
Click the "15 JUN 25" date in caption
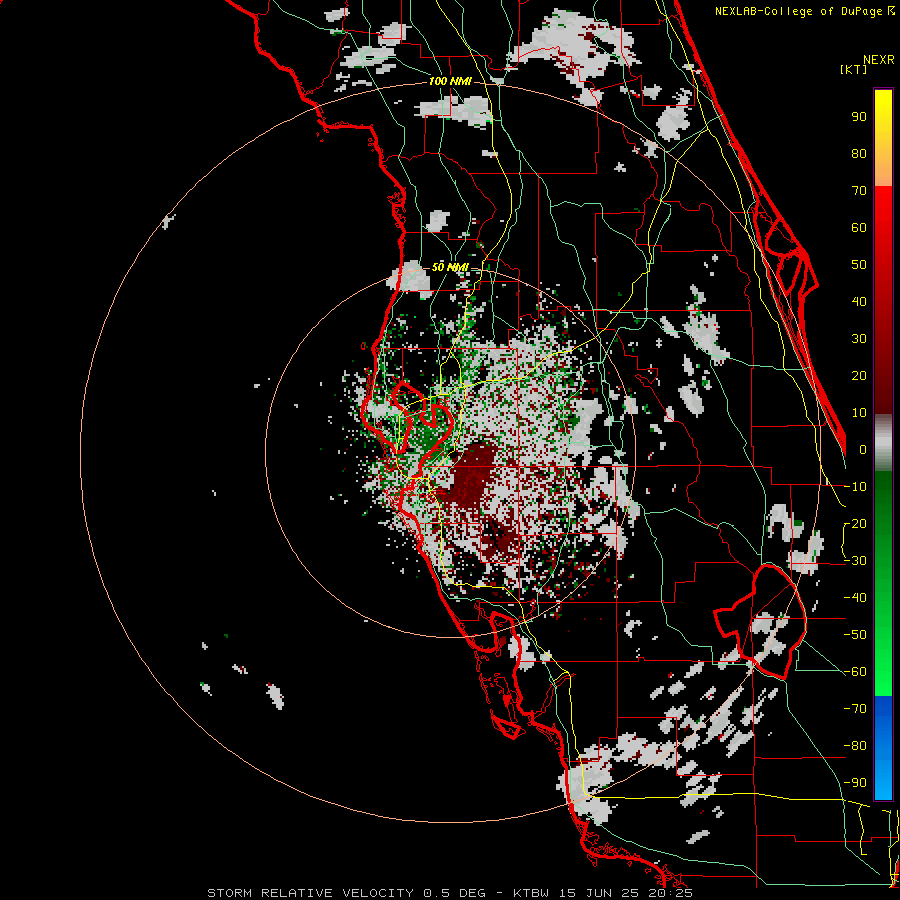602,893
